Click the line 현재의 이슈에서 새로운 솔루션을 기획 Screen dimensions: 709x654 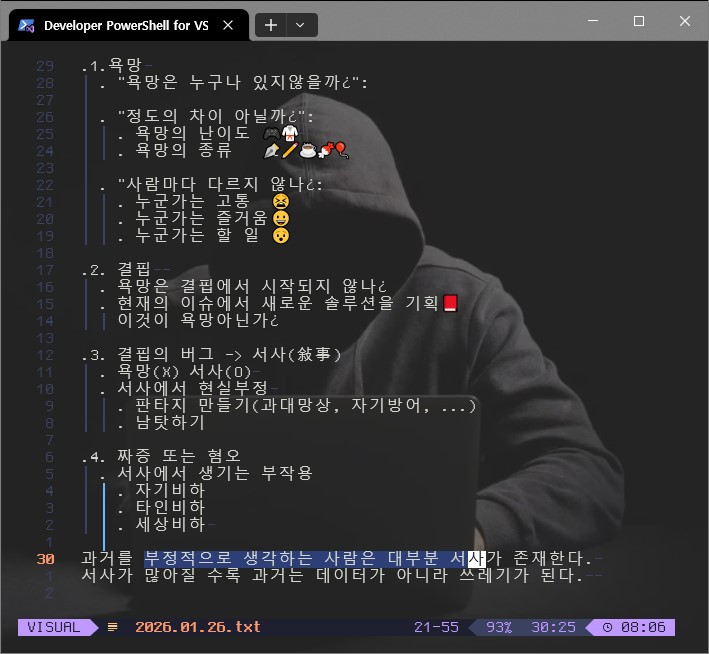coord(278,303)
